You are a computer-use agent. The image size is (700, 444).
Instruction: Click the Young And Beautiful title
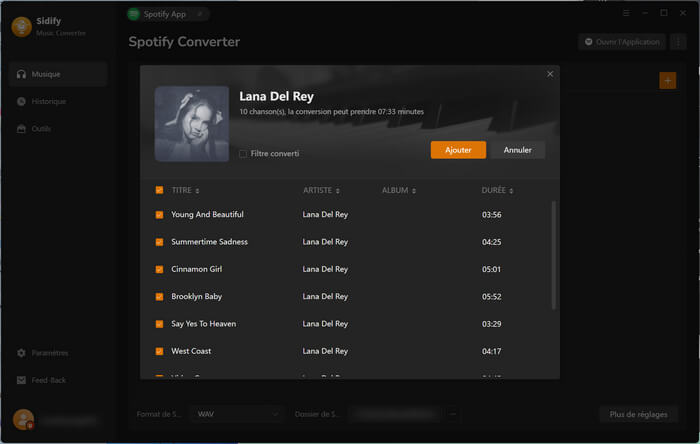[207, 215]
